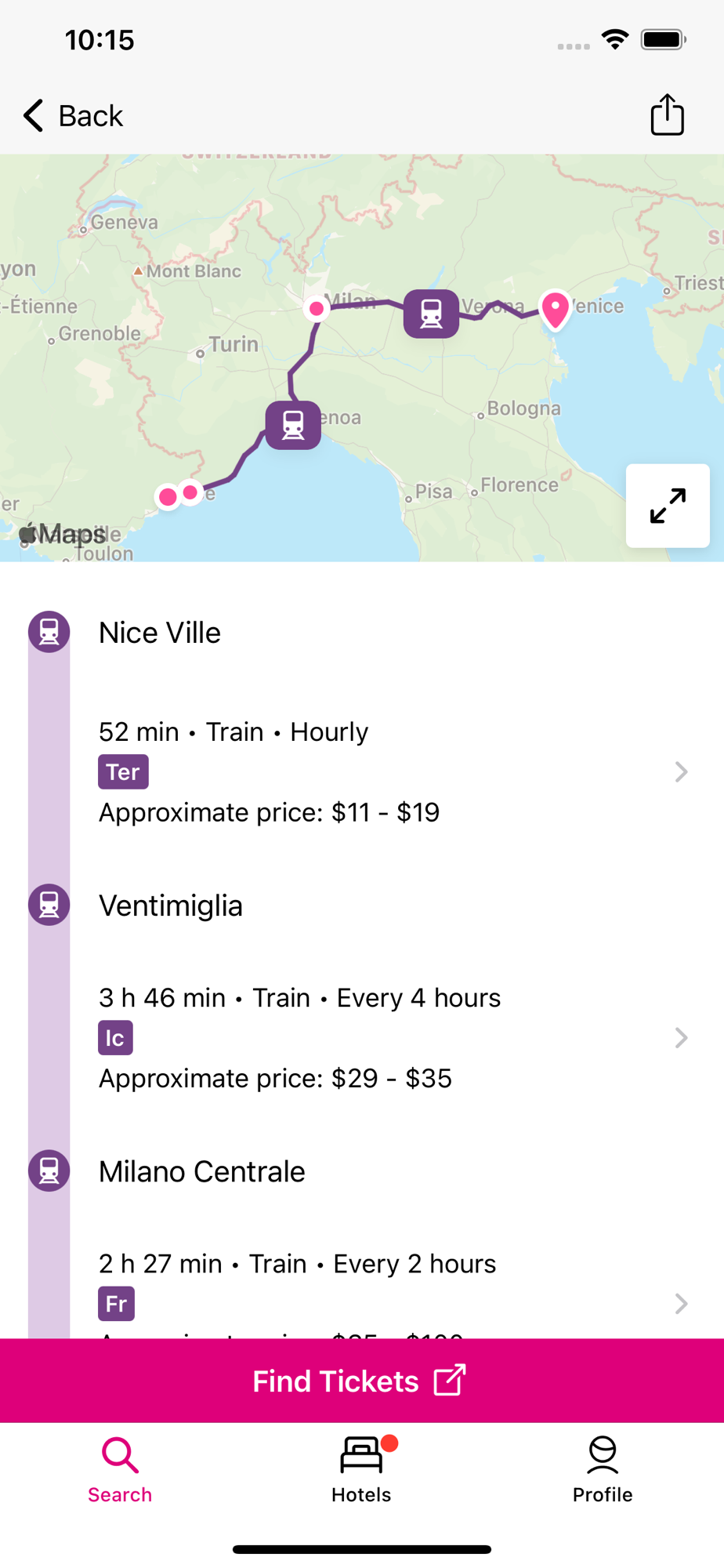724x1568 pixels.
Task: Open the Profile tab
Action: [602, 1470]
